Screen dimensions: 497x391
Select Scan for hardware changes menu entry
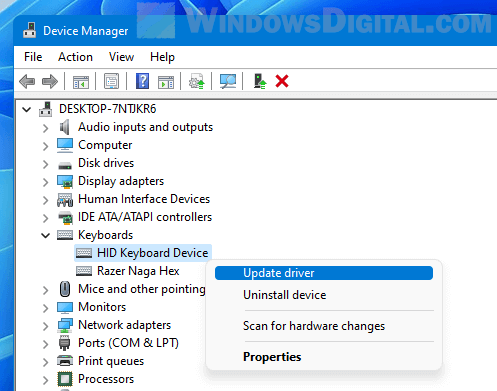point(324,326)
